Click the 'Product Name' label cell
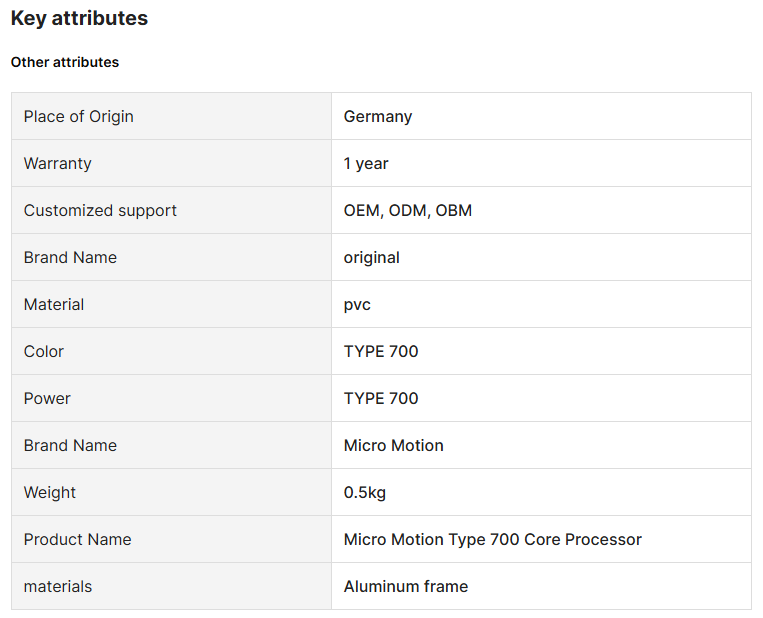The height and width of the screenshot is (618, 763). (x=171, y=539)
